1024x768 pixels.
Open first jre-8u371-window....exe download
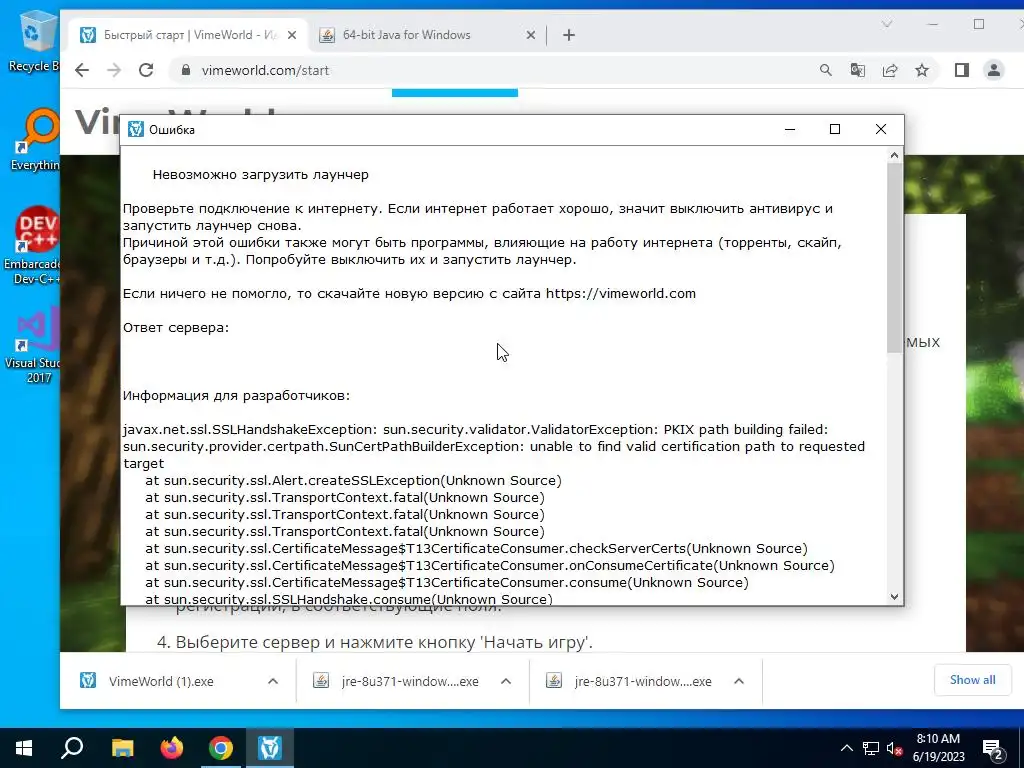coord(398,681)
